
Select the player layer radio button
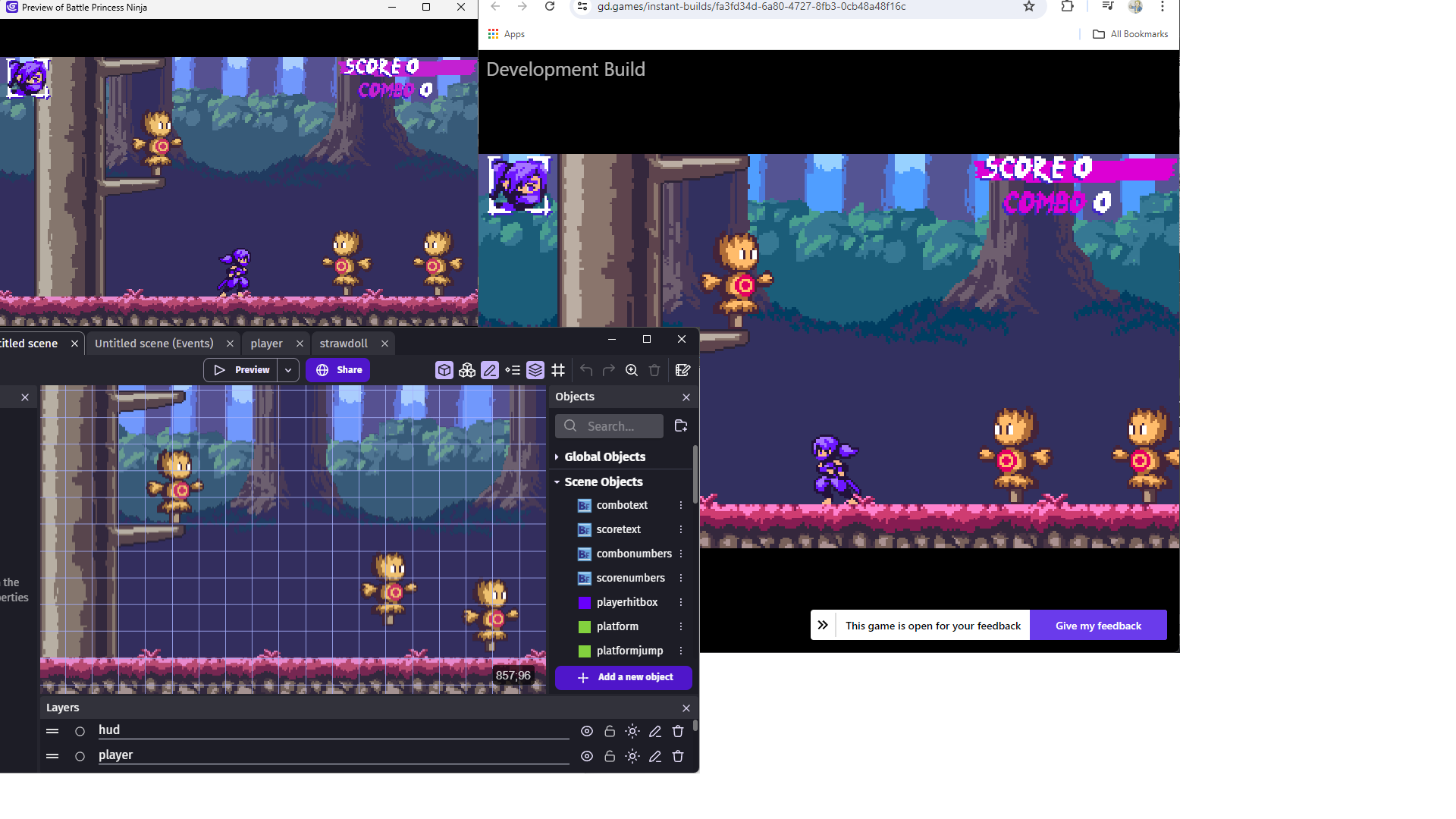pyautogui.click(x=80, y=756)
